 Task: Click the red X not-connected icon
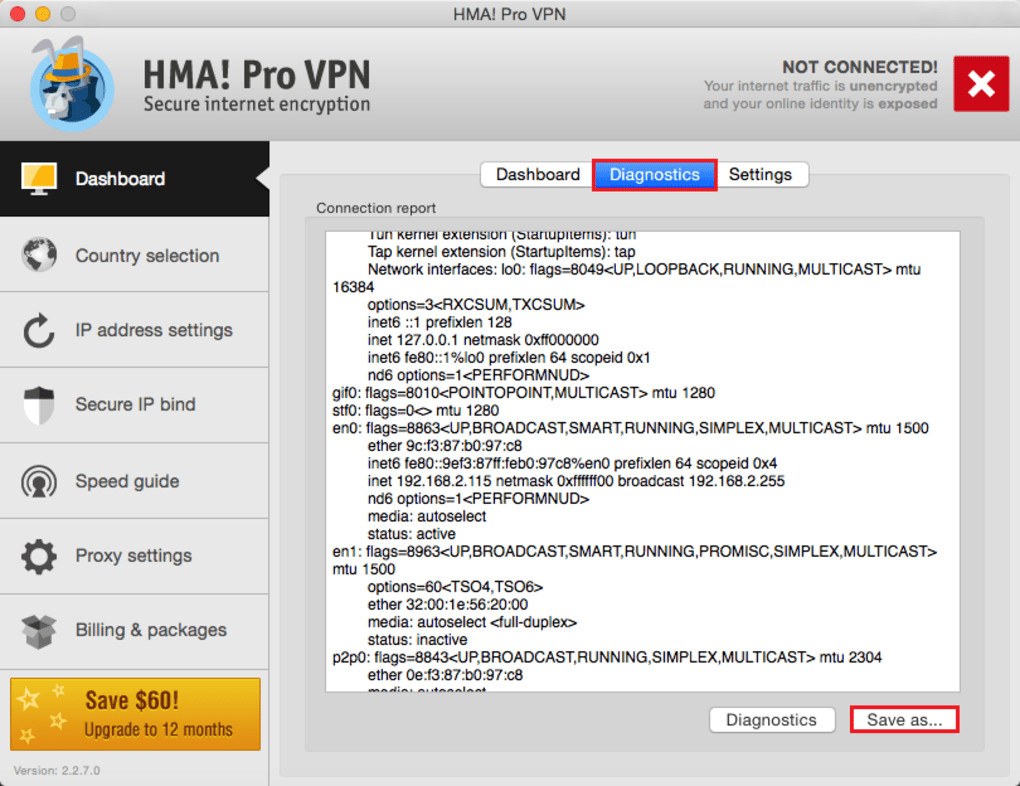click(981, 83)
